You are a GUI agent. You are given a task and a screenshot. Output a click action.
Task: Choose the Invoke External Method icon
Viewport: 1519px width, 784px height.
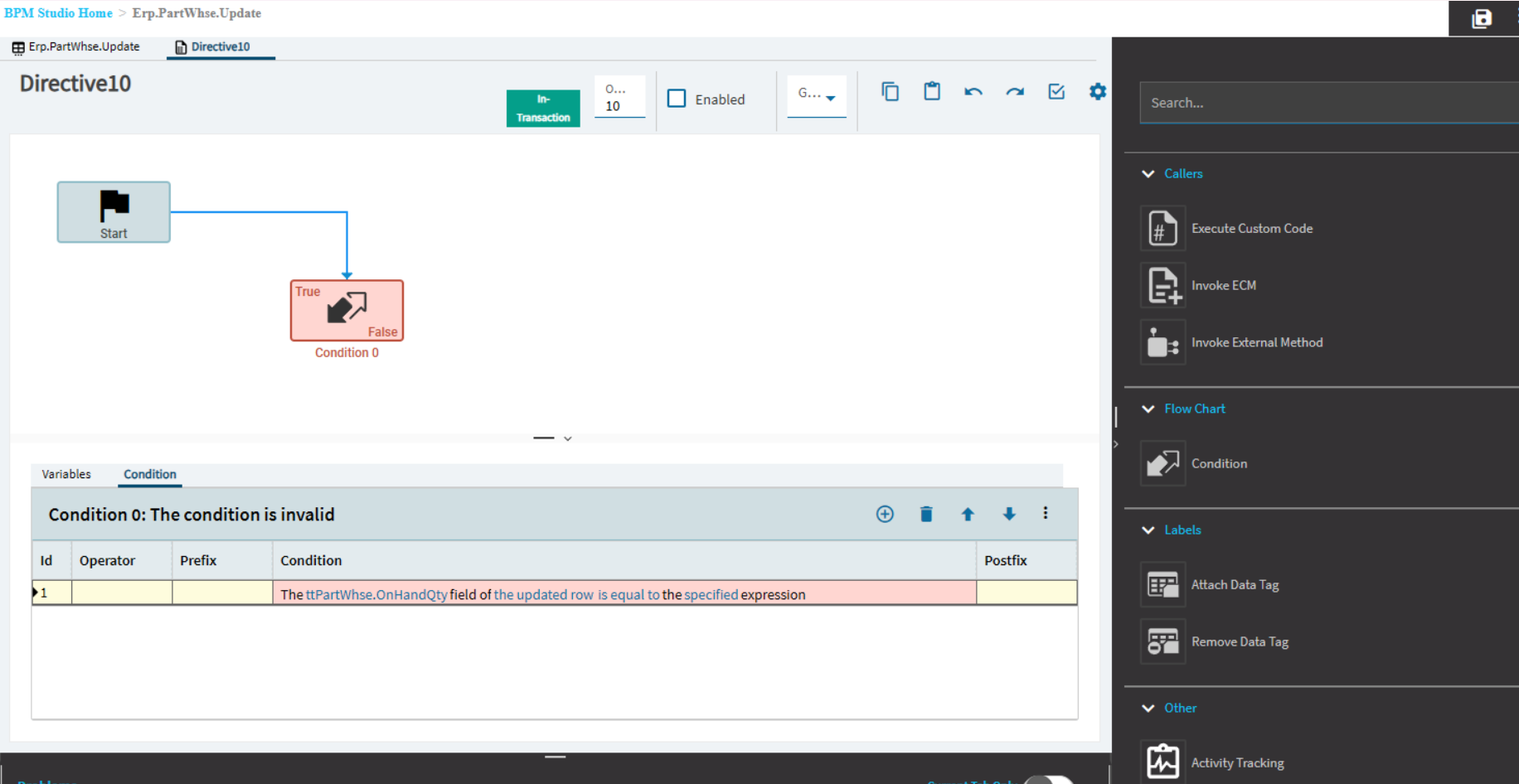click(x=1162, y=342)
